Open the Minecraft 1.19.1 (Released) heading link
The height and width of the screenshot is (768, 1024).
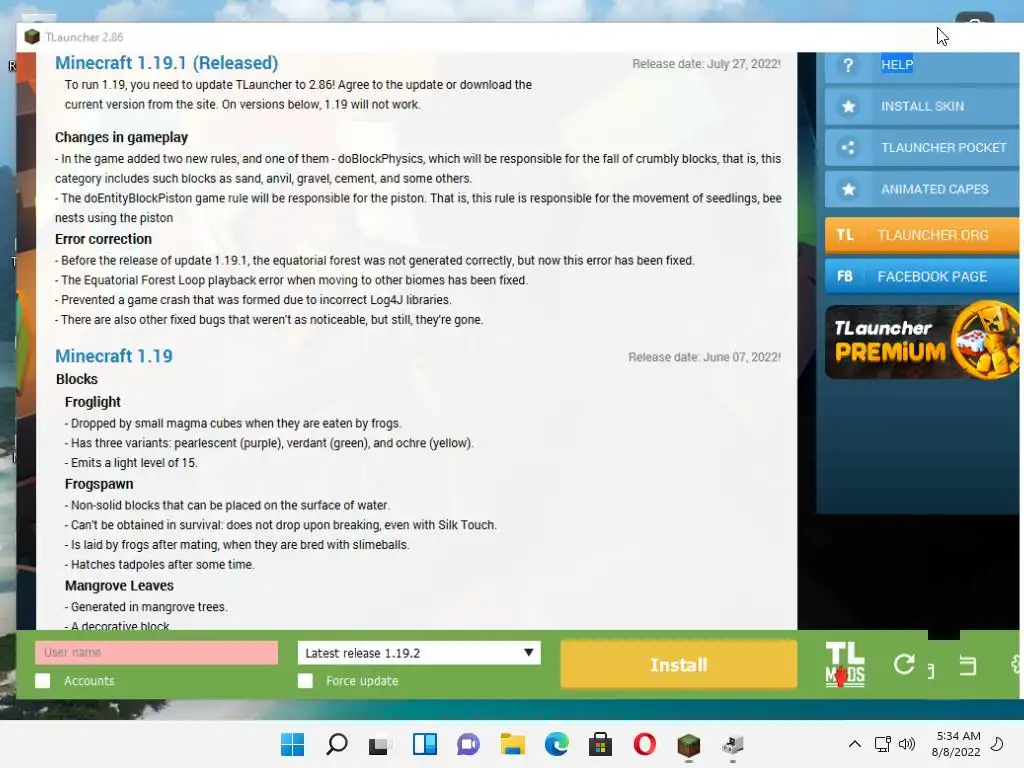click(x=167, y=63)
